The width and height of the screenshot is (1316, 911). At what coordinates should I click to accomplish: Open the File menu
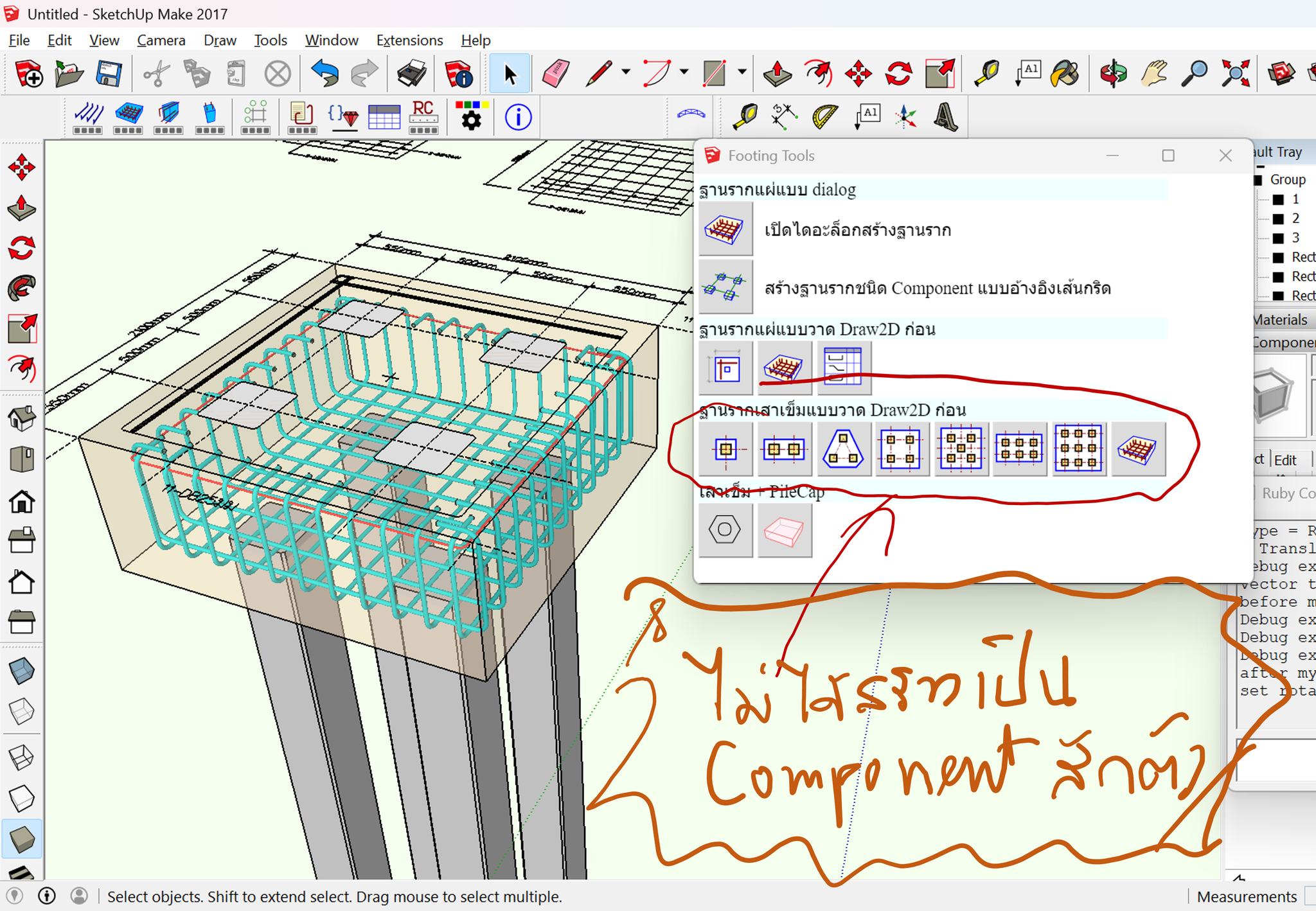coord(19,40)
